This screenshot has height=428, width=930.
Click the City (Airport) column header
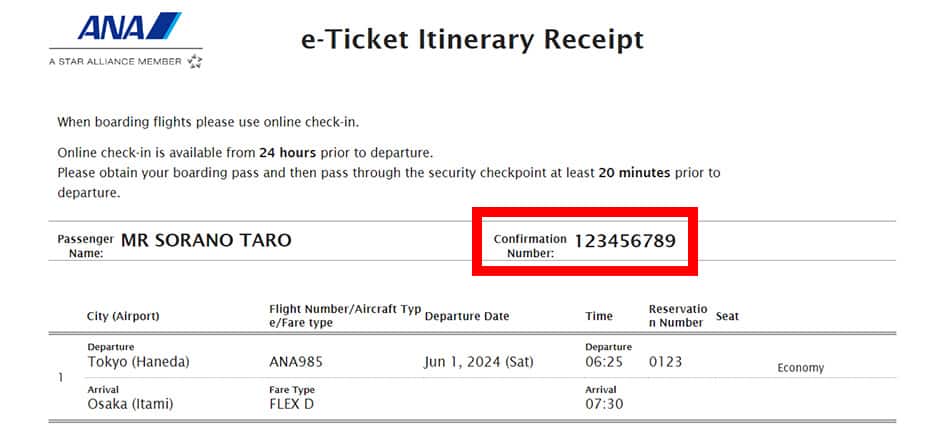click(x=123, y=316)
